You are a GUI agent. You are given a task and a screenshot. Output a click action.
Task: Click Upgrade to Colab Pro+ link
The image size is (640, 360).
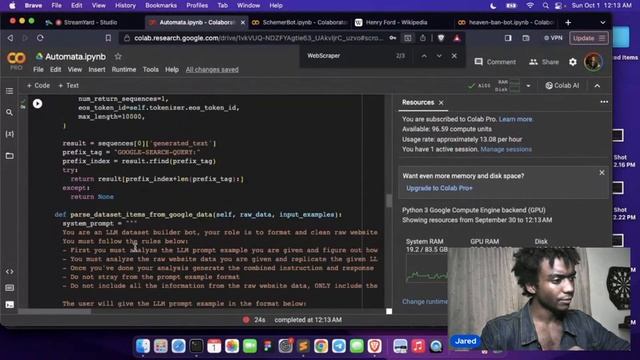click(x=439, y=188)
